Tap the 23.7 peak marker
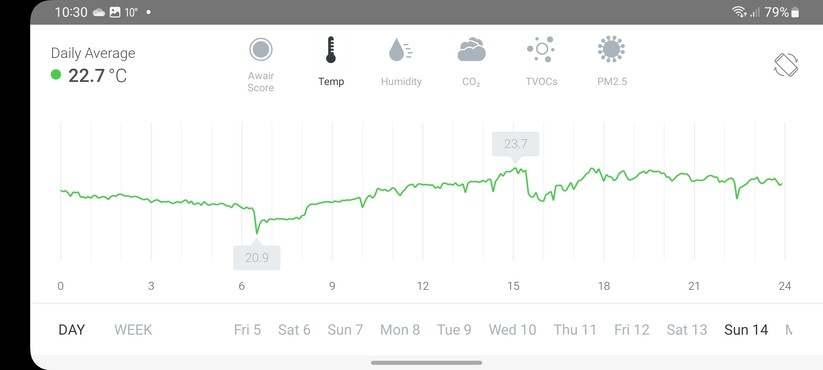This screenshot has width=823, height=370. point(515,144)
